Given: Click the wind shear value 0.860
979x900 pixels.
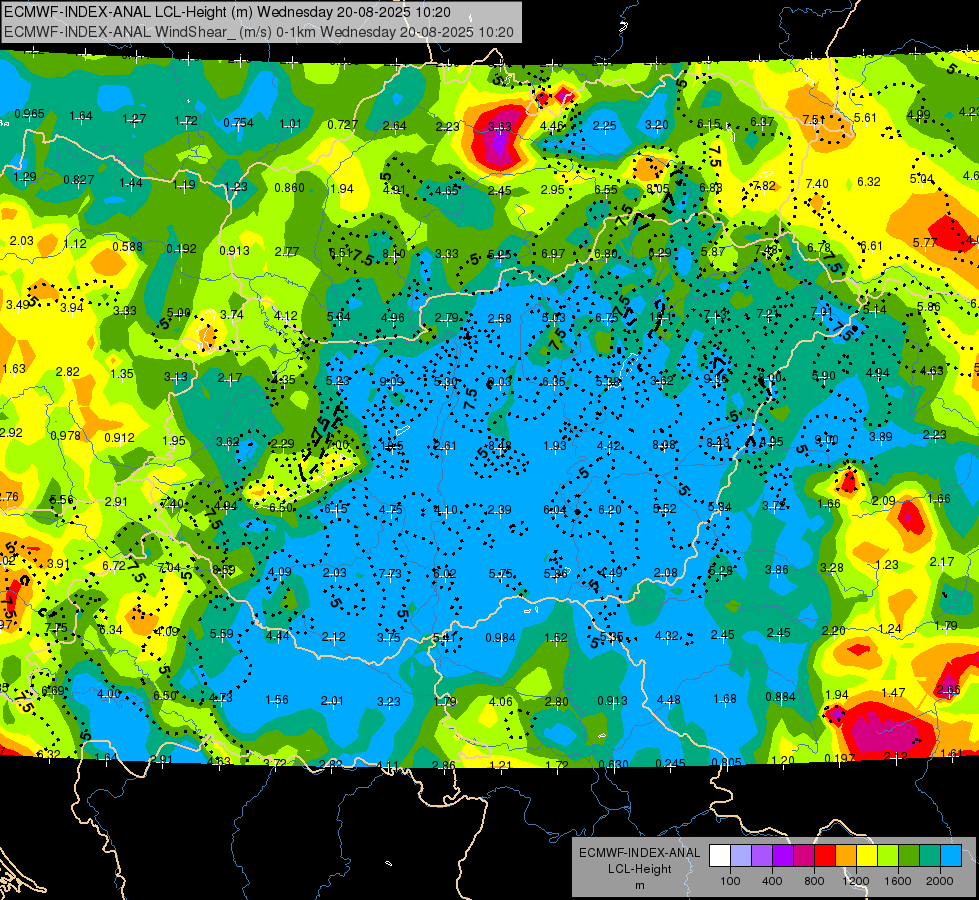Looking at the screenshot, I should tap(290, 187).
